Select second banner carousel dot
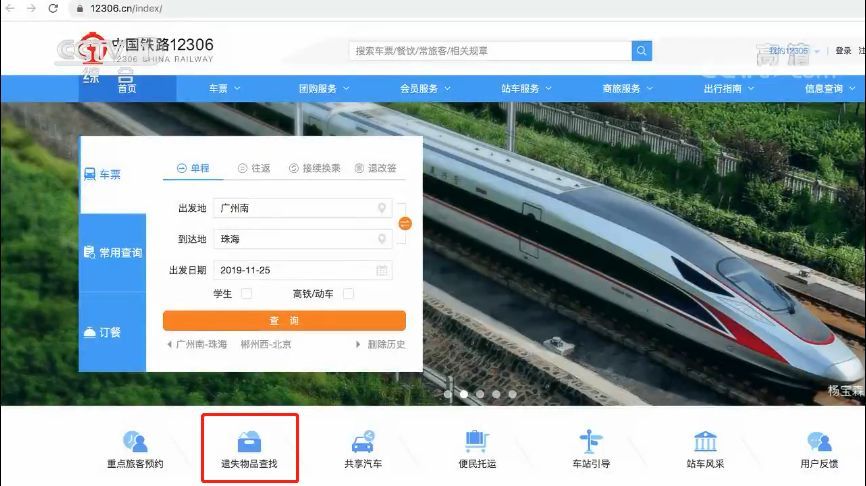Image resolution: width=866 pixels, height=486 pixels. 464,394
